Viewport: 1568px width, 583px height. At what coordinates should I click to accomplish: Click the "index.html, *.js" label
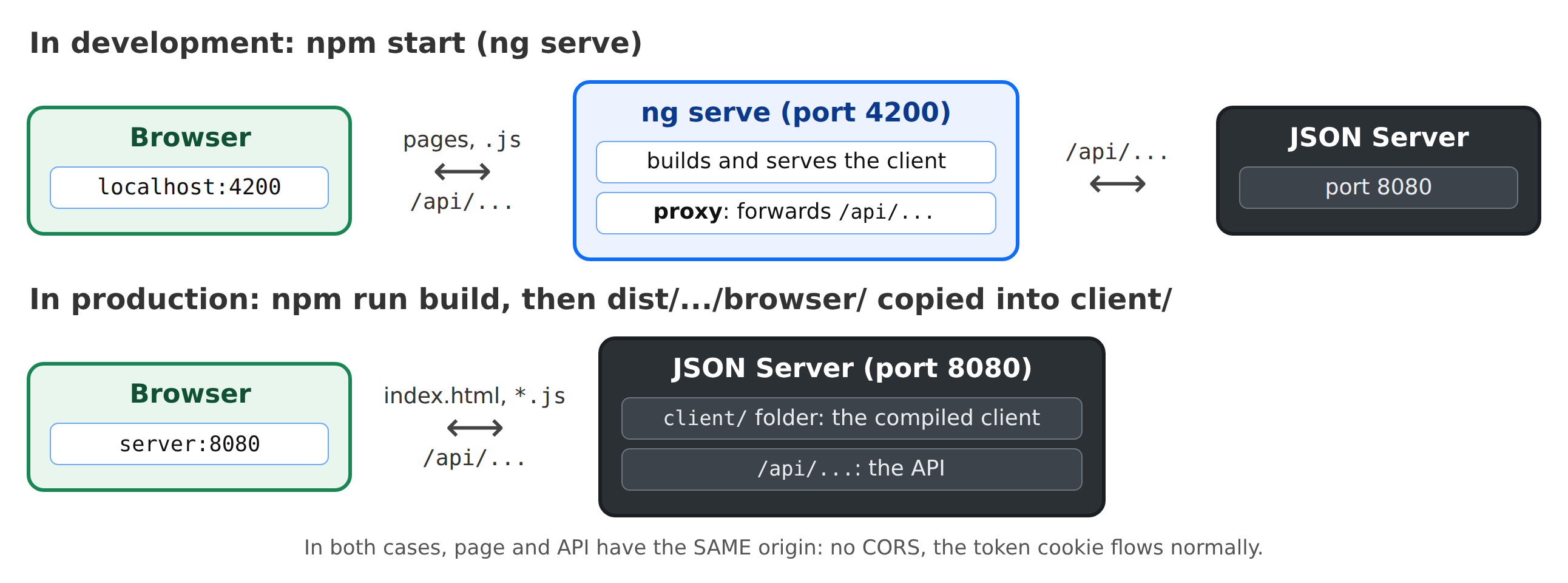(475, 396)
